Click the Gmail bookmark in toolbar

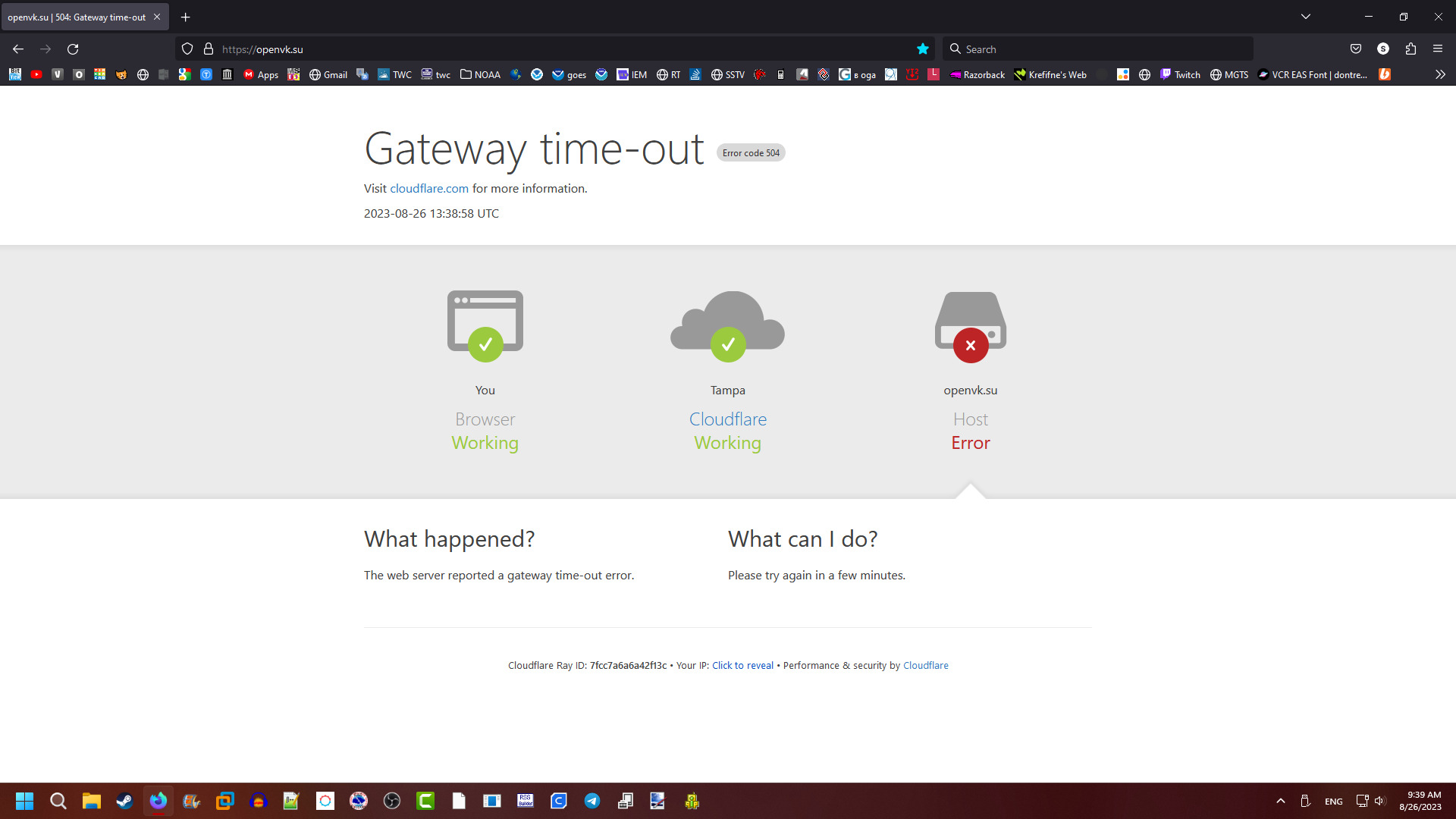coord(333,75)
